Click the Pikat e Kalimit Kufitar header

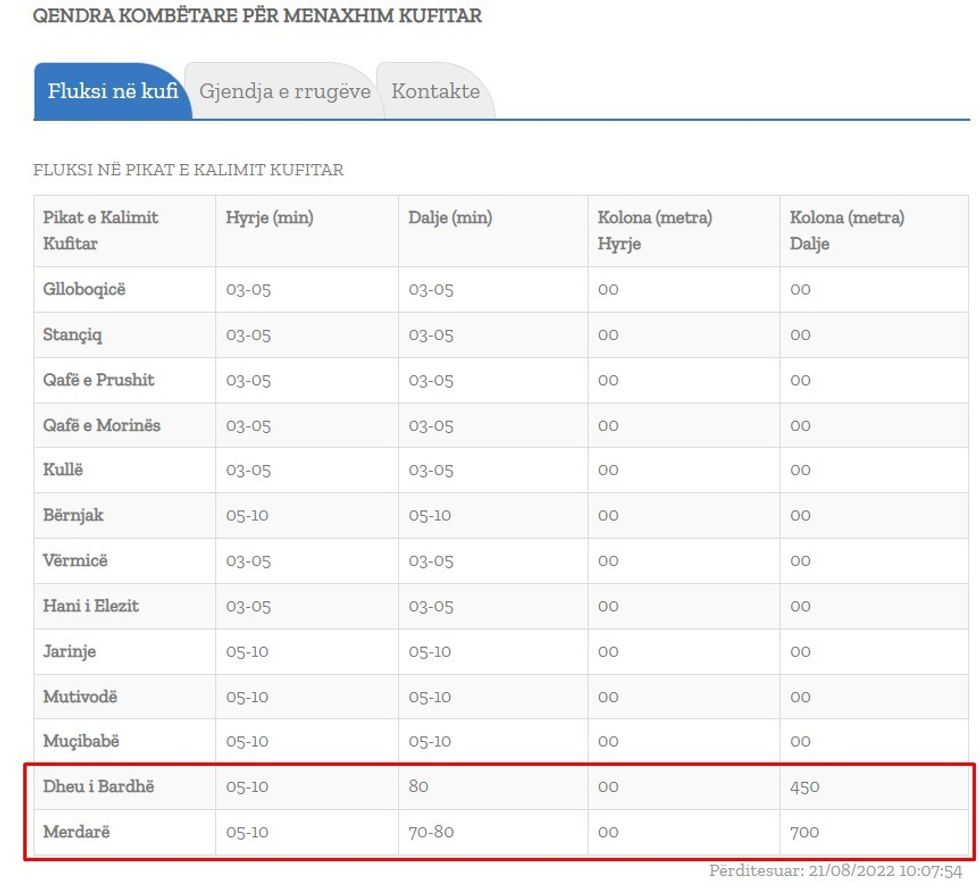[100, 230]
